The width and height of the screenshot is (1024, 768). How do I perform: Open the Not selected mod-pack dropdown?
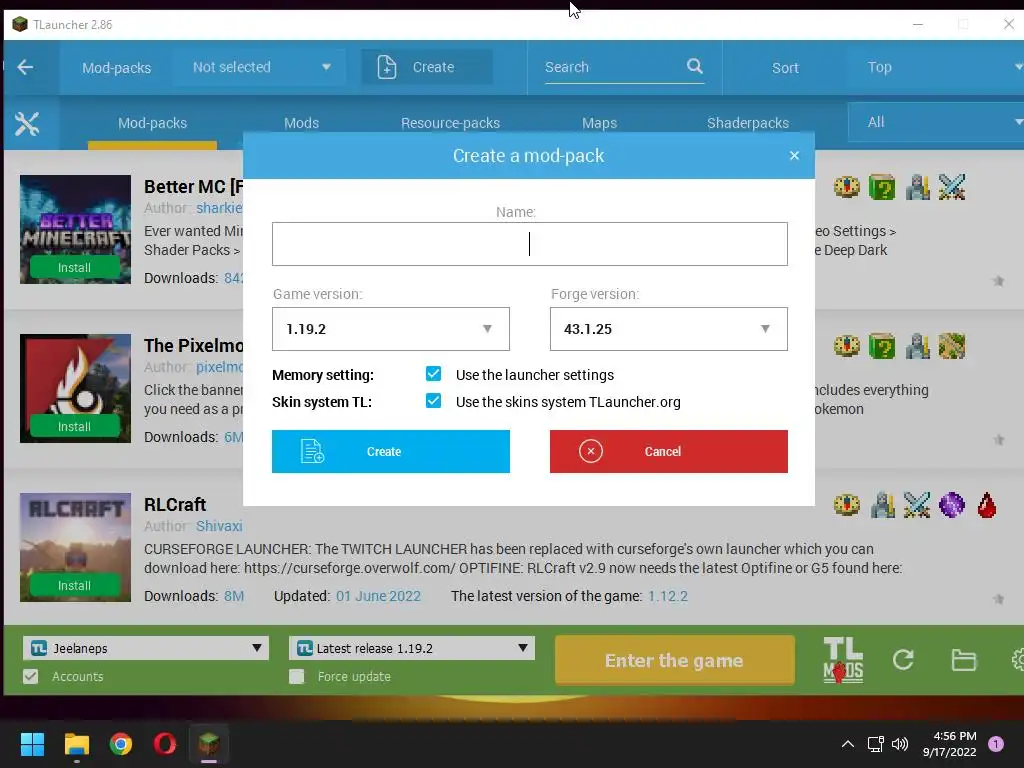[261, 67]
